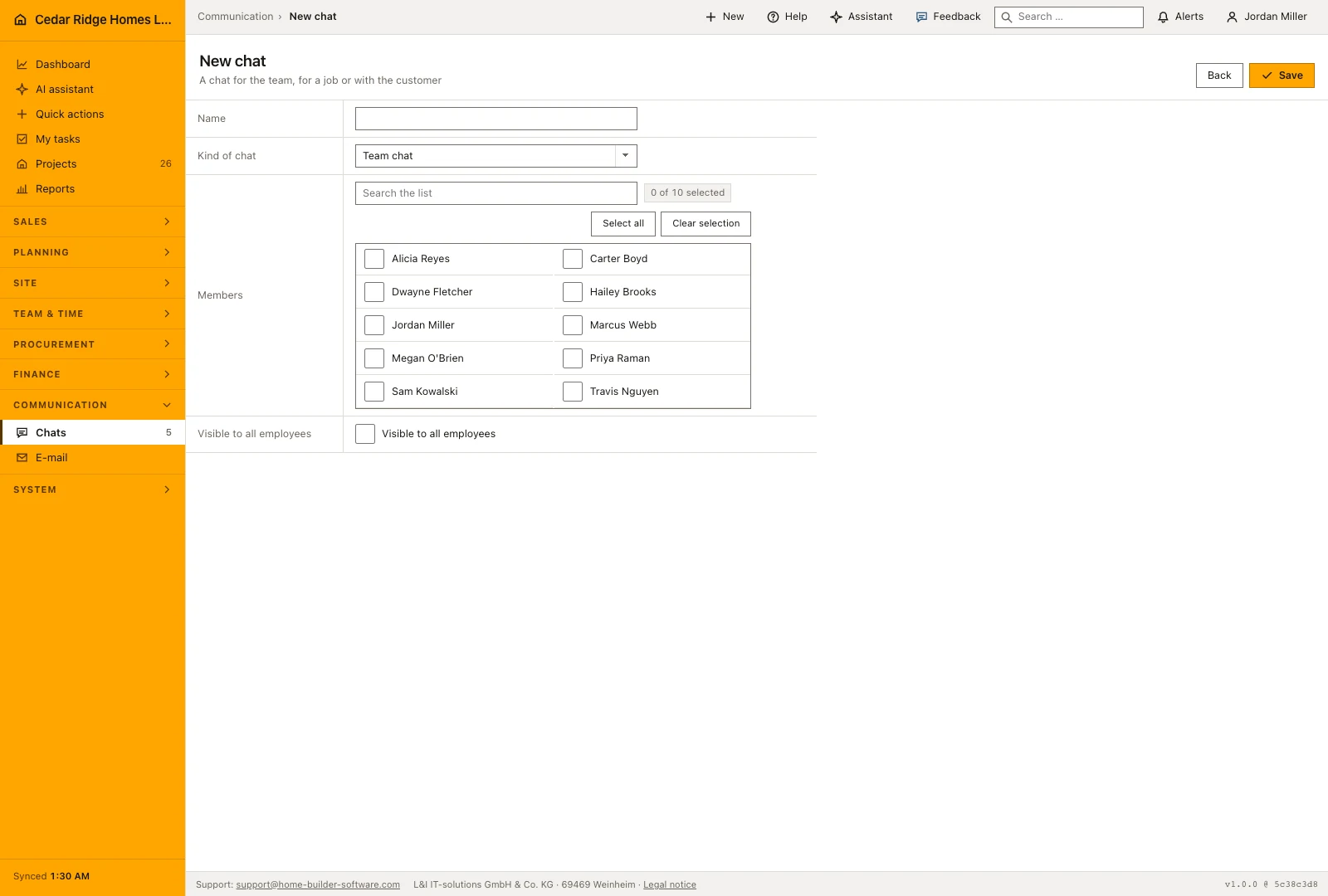
Task: Click the Communication breadcrumb link
Action: pos(235,17)
